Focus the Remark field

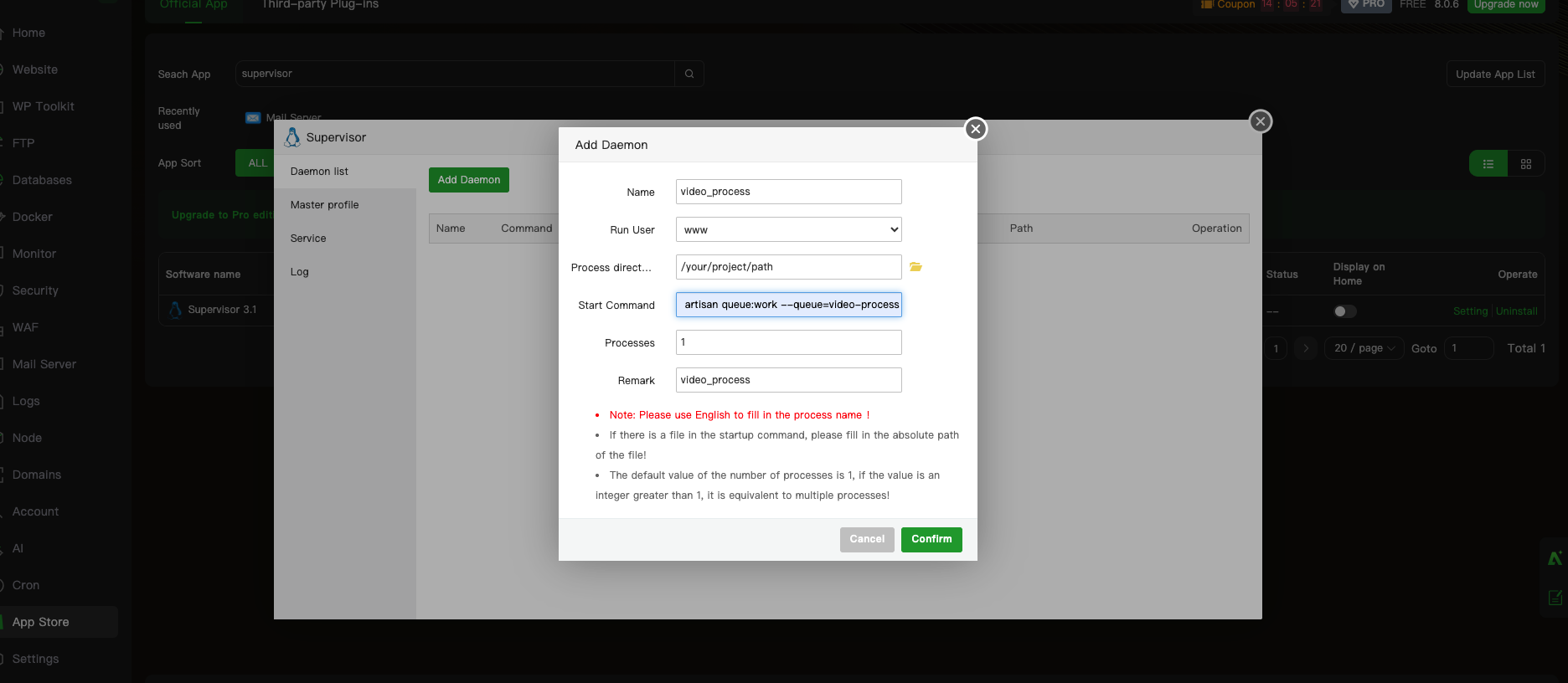coord(789,380)
